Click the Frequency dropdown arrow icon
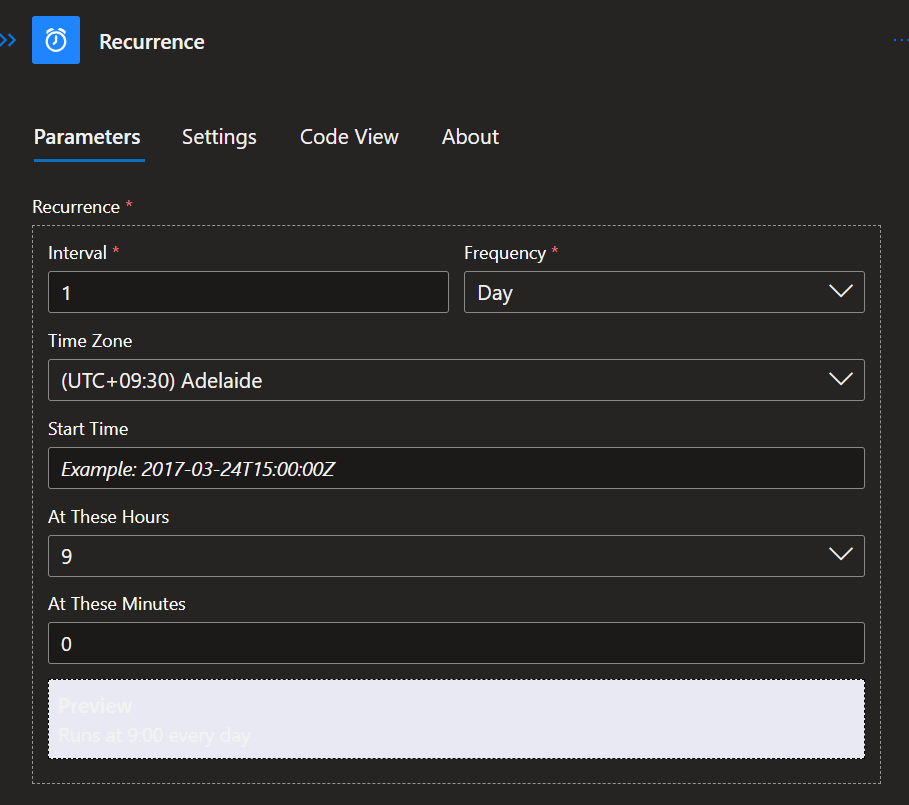Viewport: 909px width, 805px height. point(840,292)
